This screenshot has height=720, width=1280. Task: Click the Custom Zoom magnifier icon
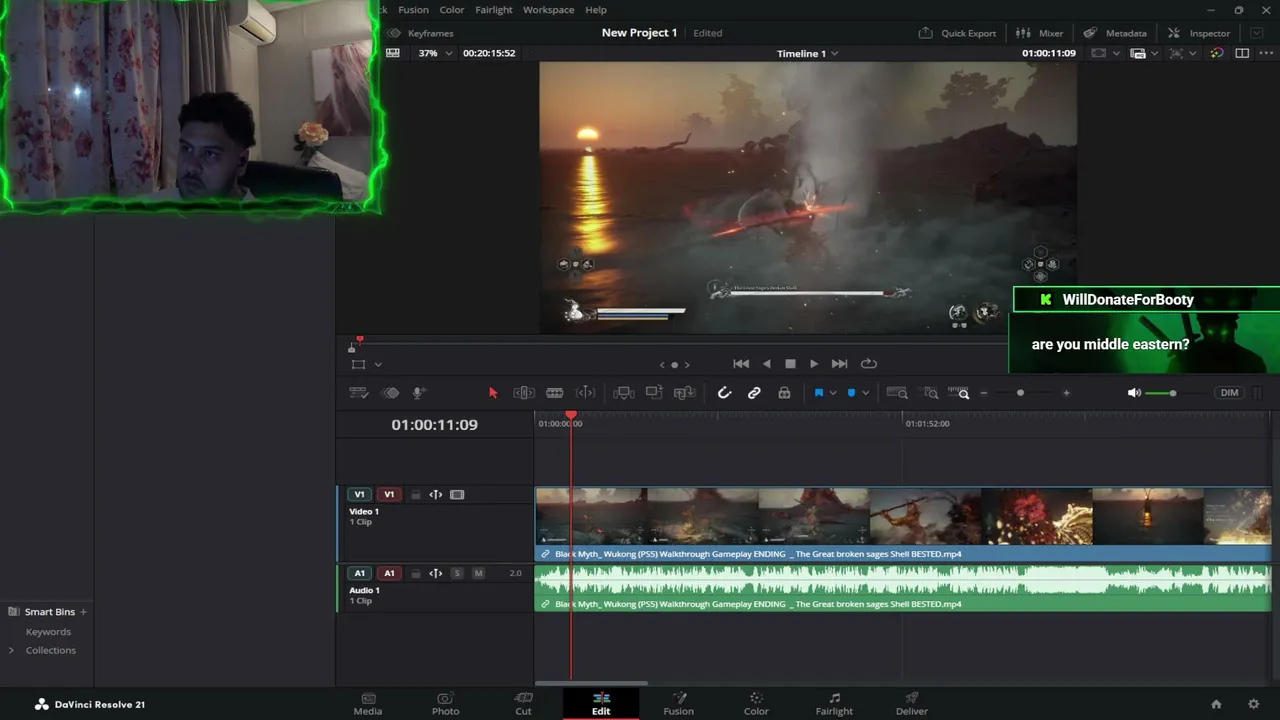pos(959,393)
